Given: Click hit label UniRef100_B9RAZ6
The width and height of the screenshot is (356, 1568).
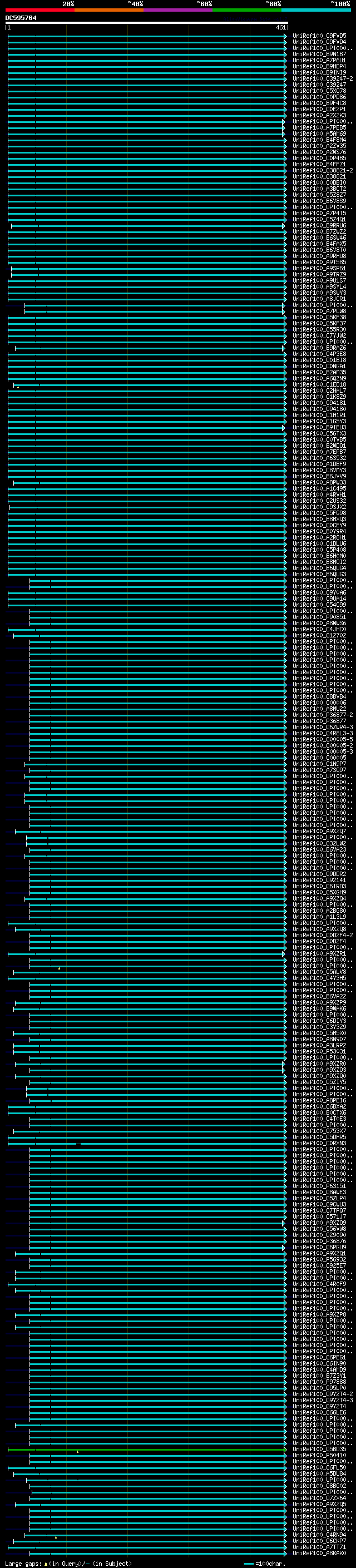Looking at the screenshot, I should click(x=319, y=348).
